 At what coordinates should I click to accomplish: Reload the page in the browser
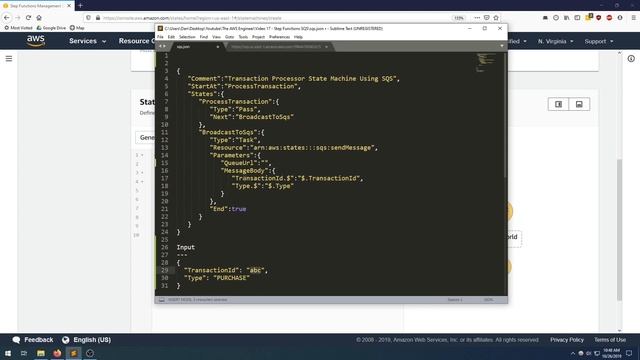click(x=28, y=18)
